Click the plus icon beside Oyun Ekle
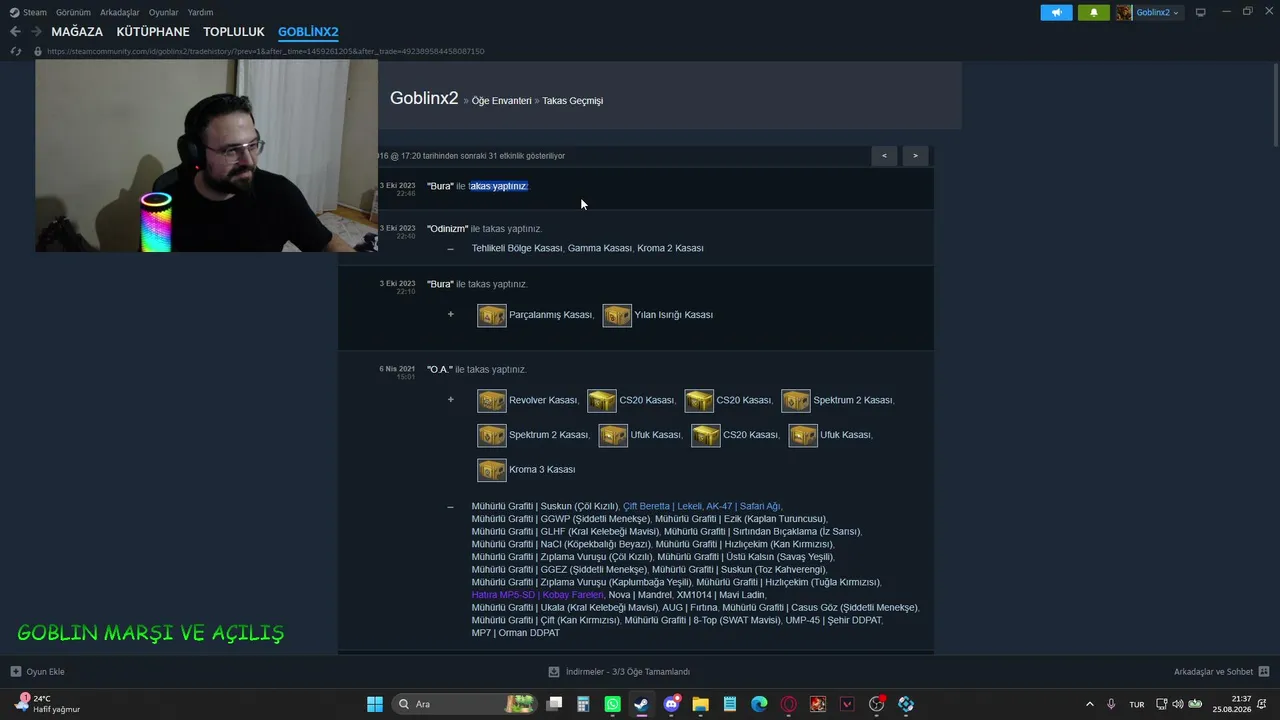1280x720 pixels. click(x=16, y=672)
